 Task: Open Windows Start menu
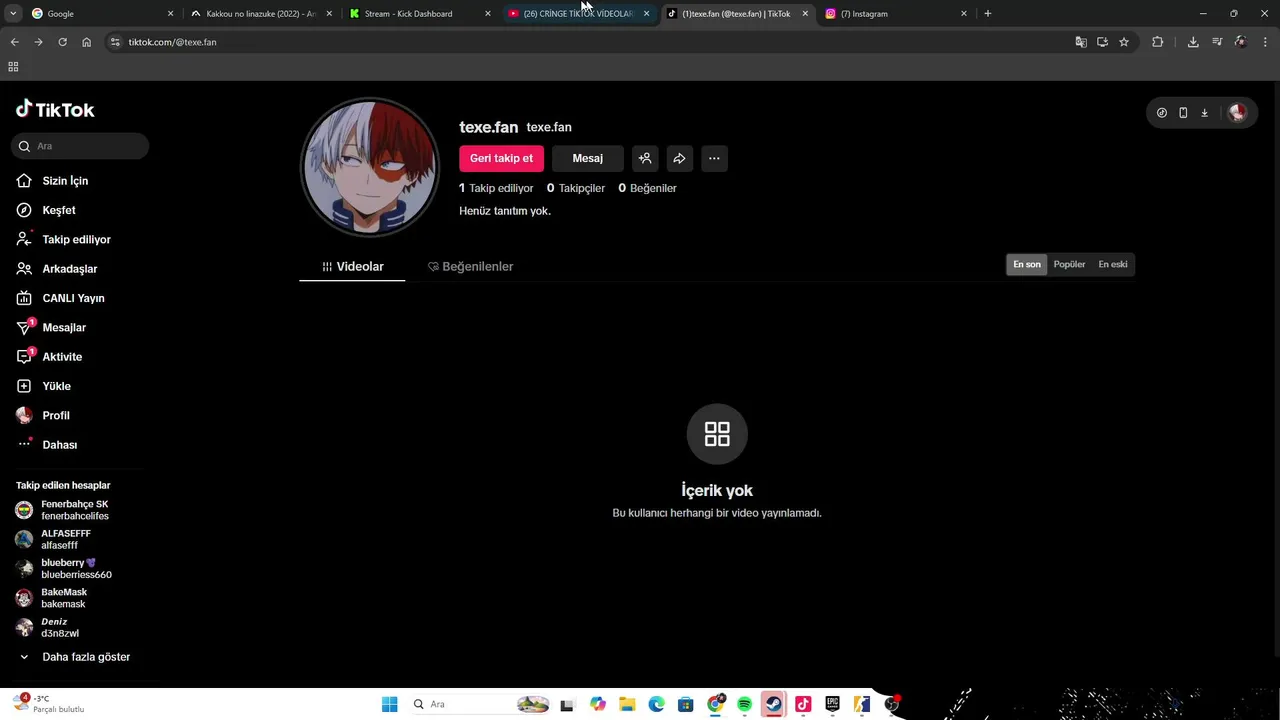pos(389,704)
